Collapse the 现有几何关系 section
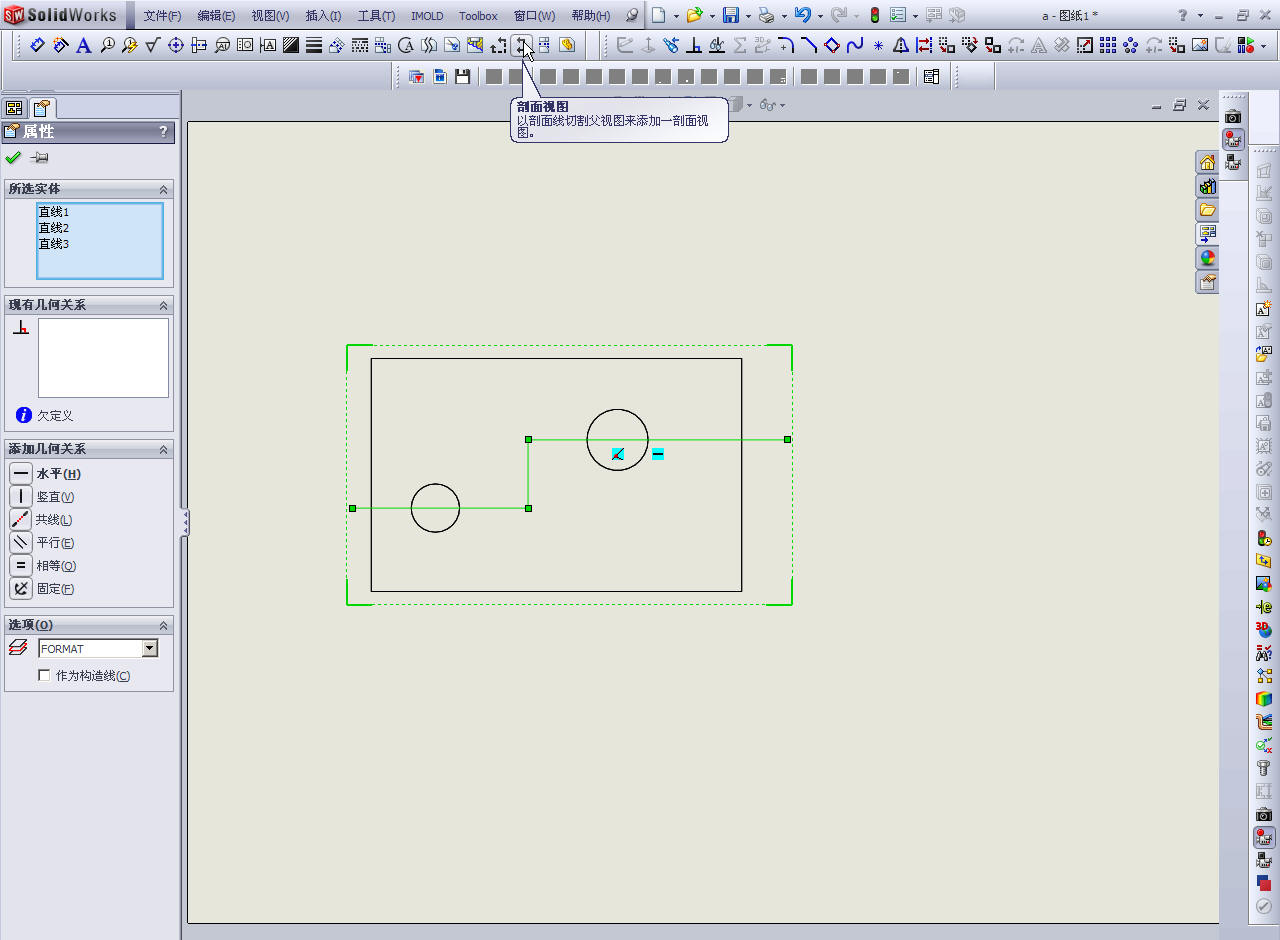This screenshot has width=1280, height=940. click(163, 305)
